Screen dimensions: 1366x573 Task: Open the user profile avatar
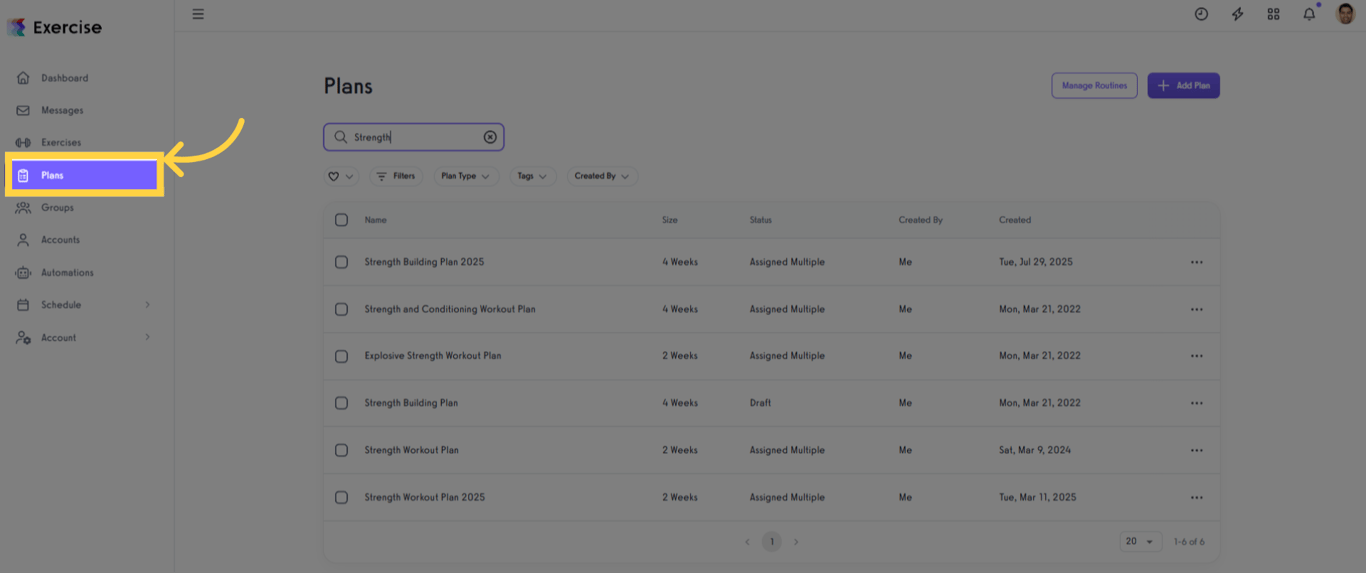click(1346, 14)
